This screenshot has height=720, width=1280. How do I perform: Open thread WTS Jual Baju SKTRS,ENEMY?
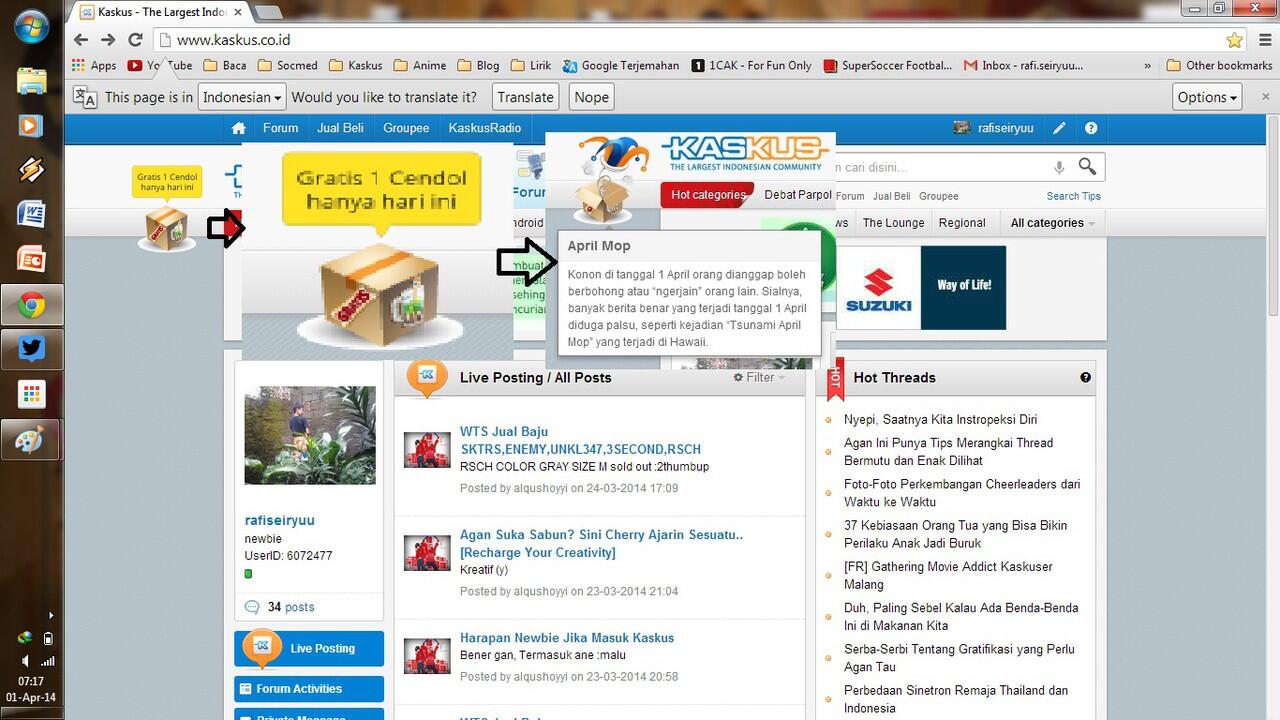580,441
